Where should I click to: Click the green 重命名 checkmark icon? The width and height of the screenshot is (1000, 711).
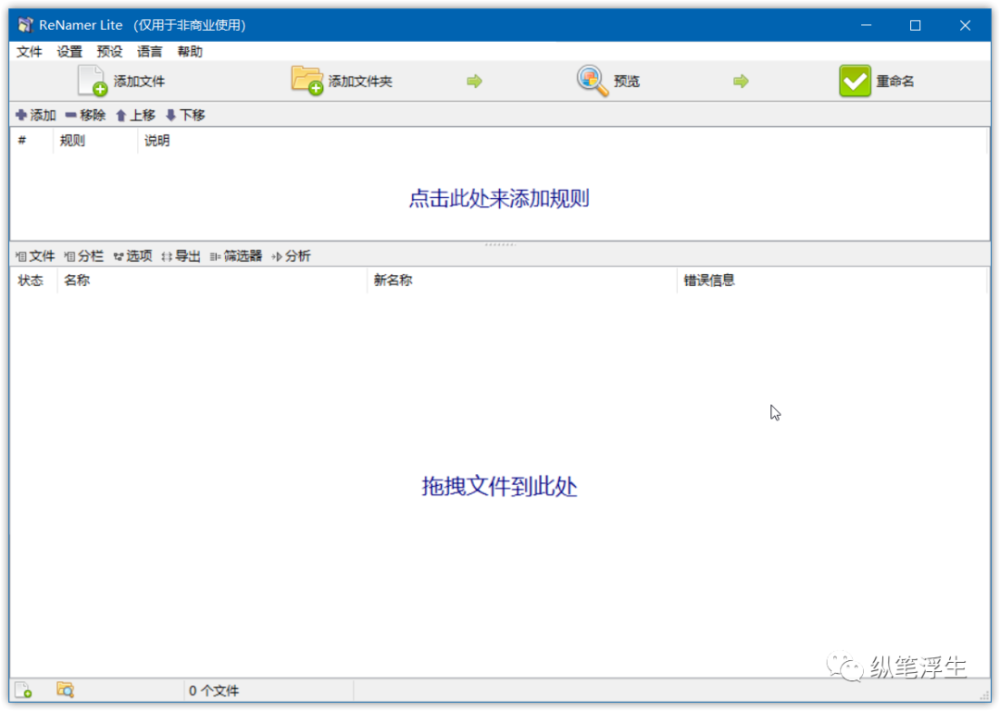point(855,81)
